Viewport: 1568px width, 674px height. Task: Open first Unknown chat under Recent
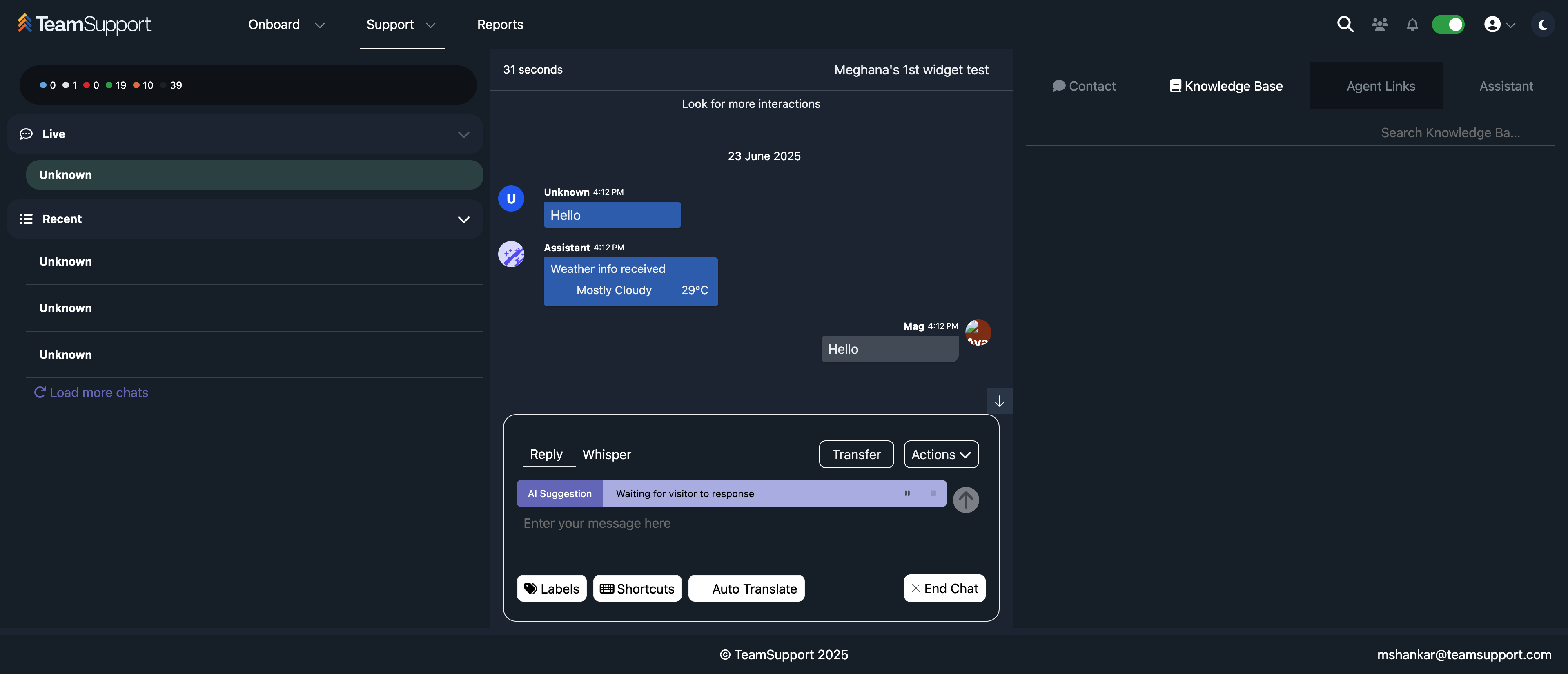click(254, 261)
